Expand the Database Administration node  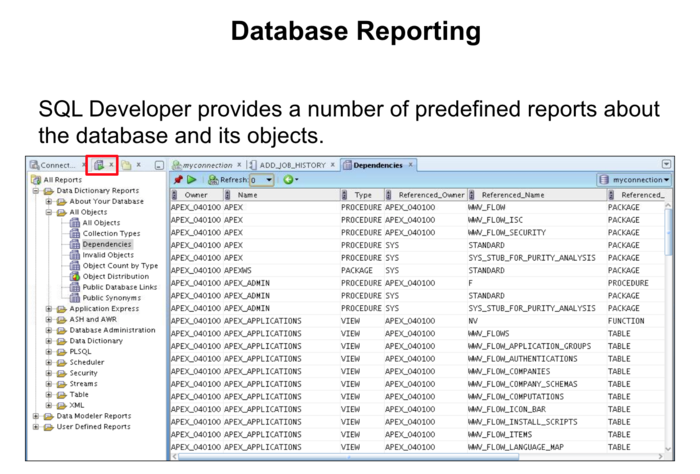(49, 330)
